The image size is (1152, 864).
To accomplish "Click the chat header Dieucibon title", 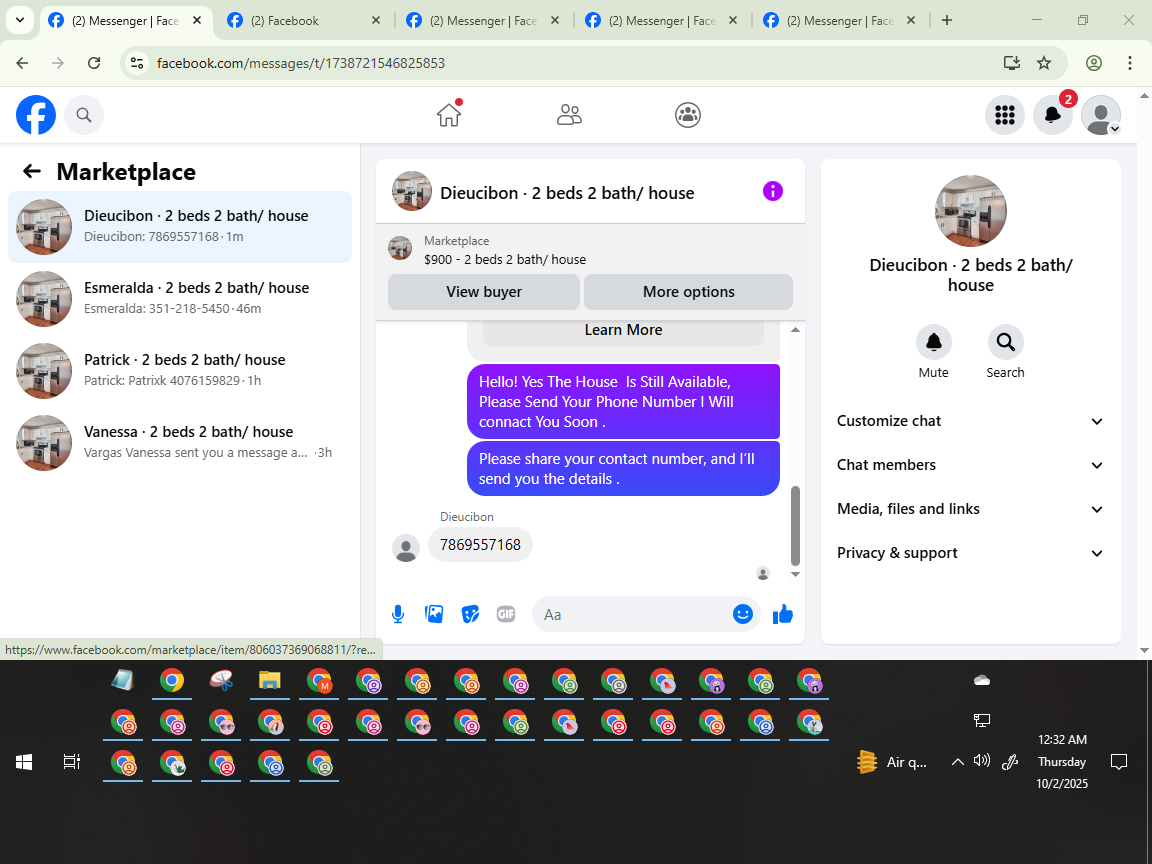I will (566, 192).
